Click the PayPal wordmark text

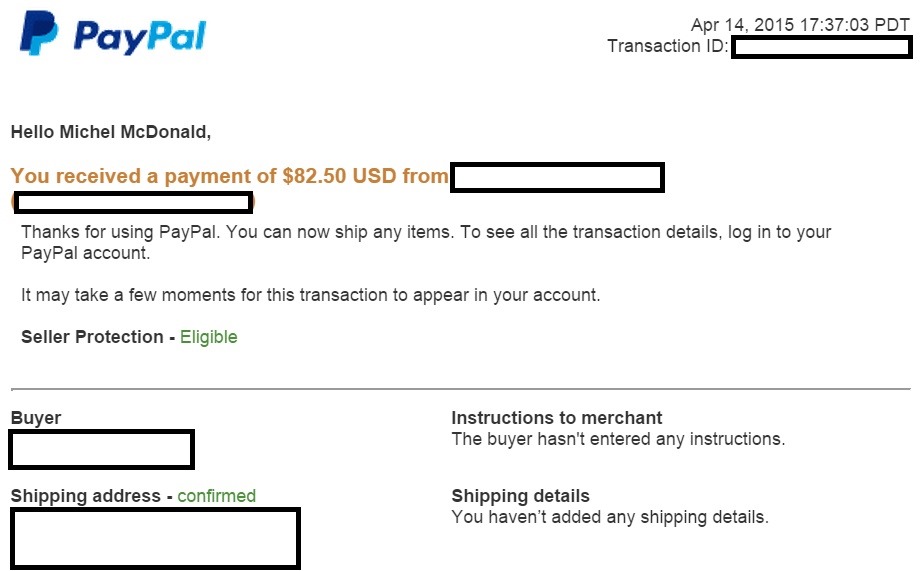click(139, 37)
